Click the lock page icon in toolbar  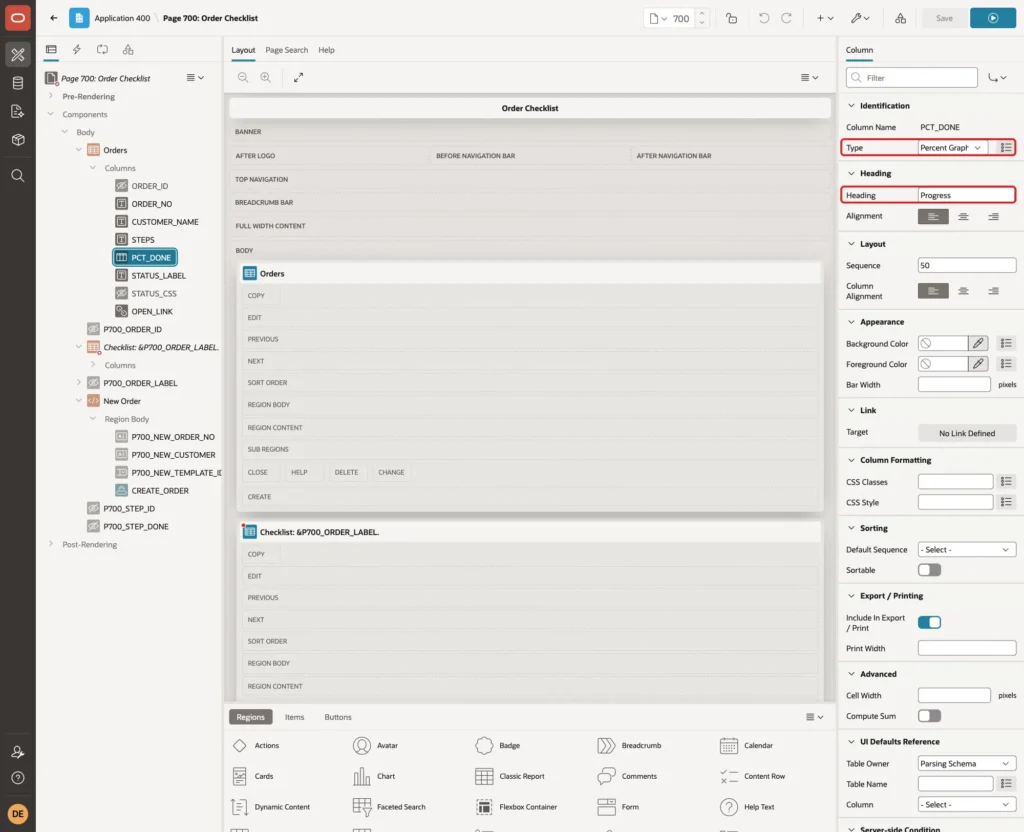[731, 18]
